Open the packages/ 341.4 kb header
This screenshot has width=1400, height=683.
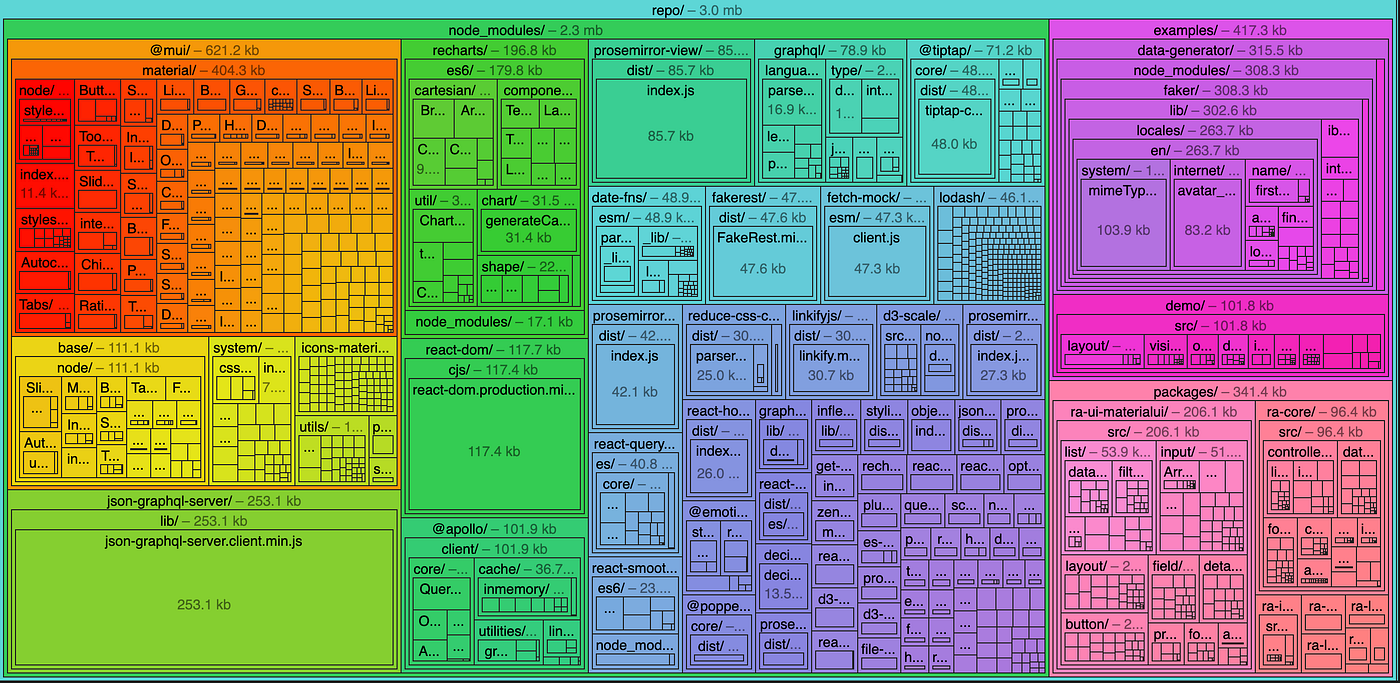pos(1223,391)
